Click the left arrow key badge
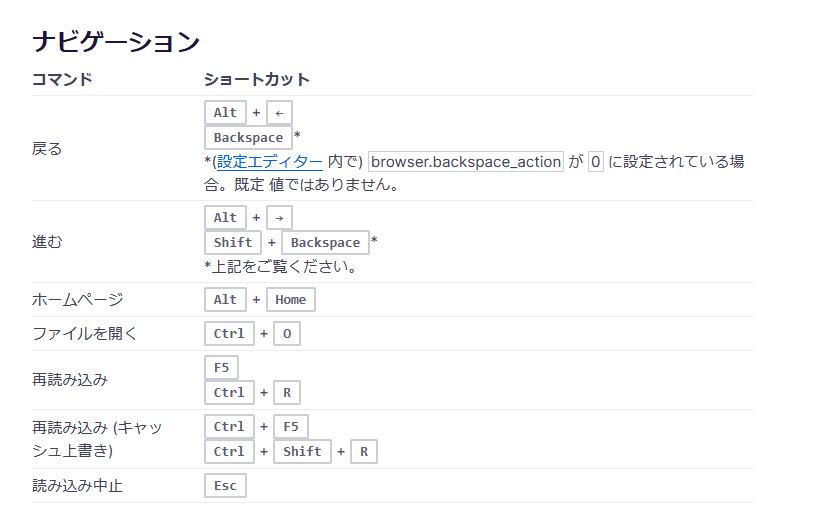Screen dimensions: 814x528 [x=279, y=113]
